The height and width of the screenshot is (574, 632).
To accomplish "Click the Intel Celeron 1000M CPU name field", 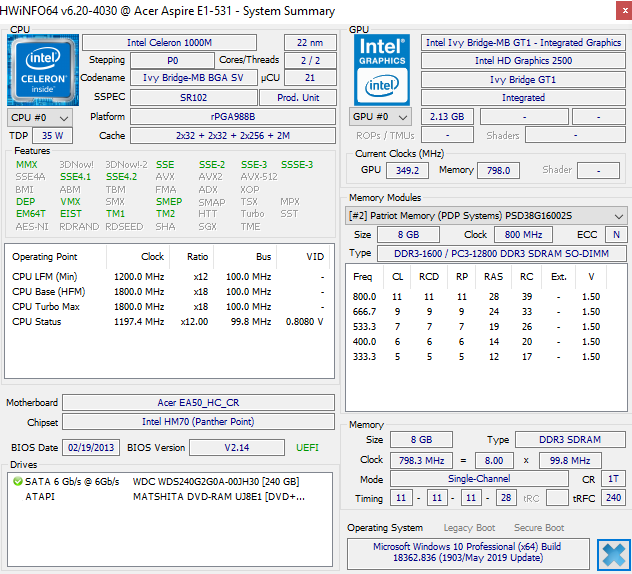I will 169,43.
